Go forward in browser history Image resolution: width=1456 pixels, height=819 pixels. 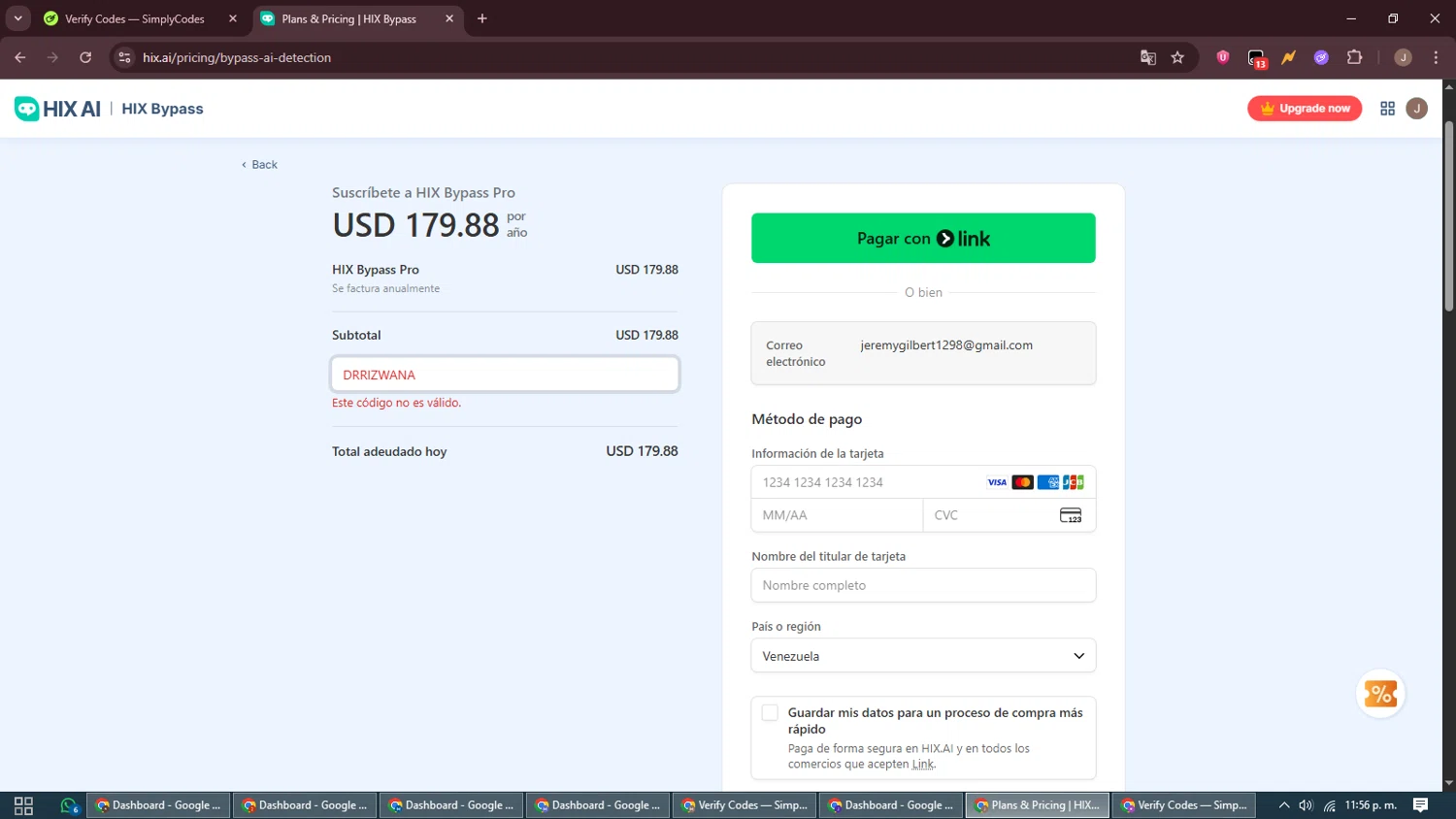(x=52, y=57)
